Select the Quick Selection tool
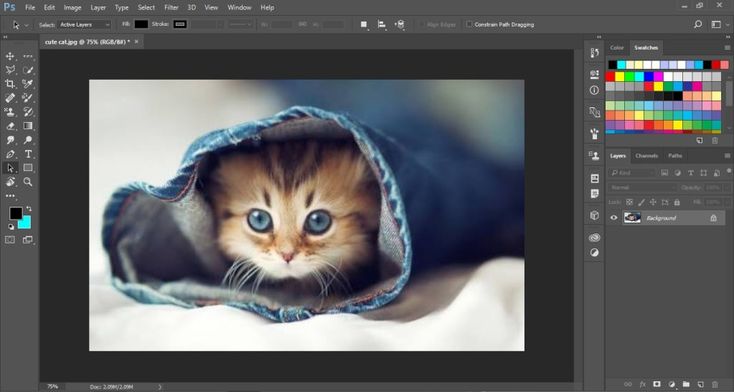 point(28,70)
